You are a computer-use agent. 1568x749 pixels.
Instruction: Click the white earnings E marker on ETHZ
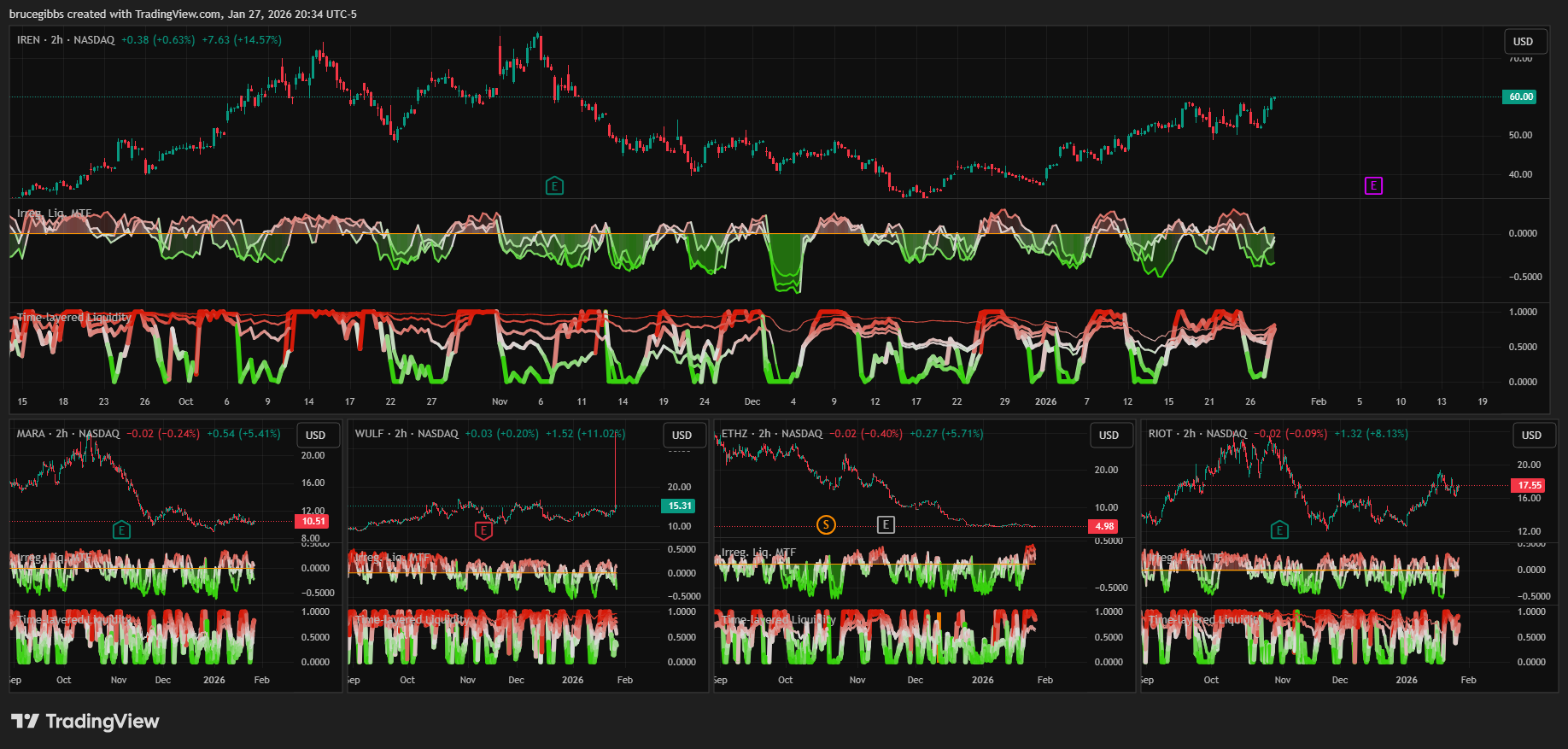pos(886,524)
